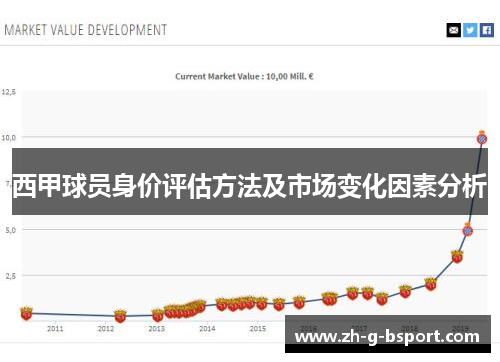Share the chart via Twitter icon
The width and height of the screenshot is (500, 362).
(470, 30)
